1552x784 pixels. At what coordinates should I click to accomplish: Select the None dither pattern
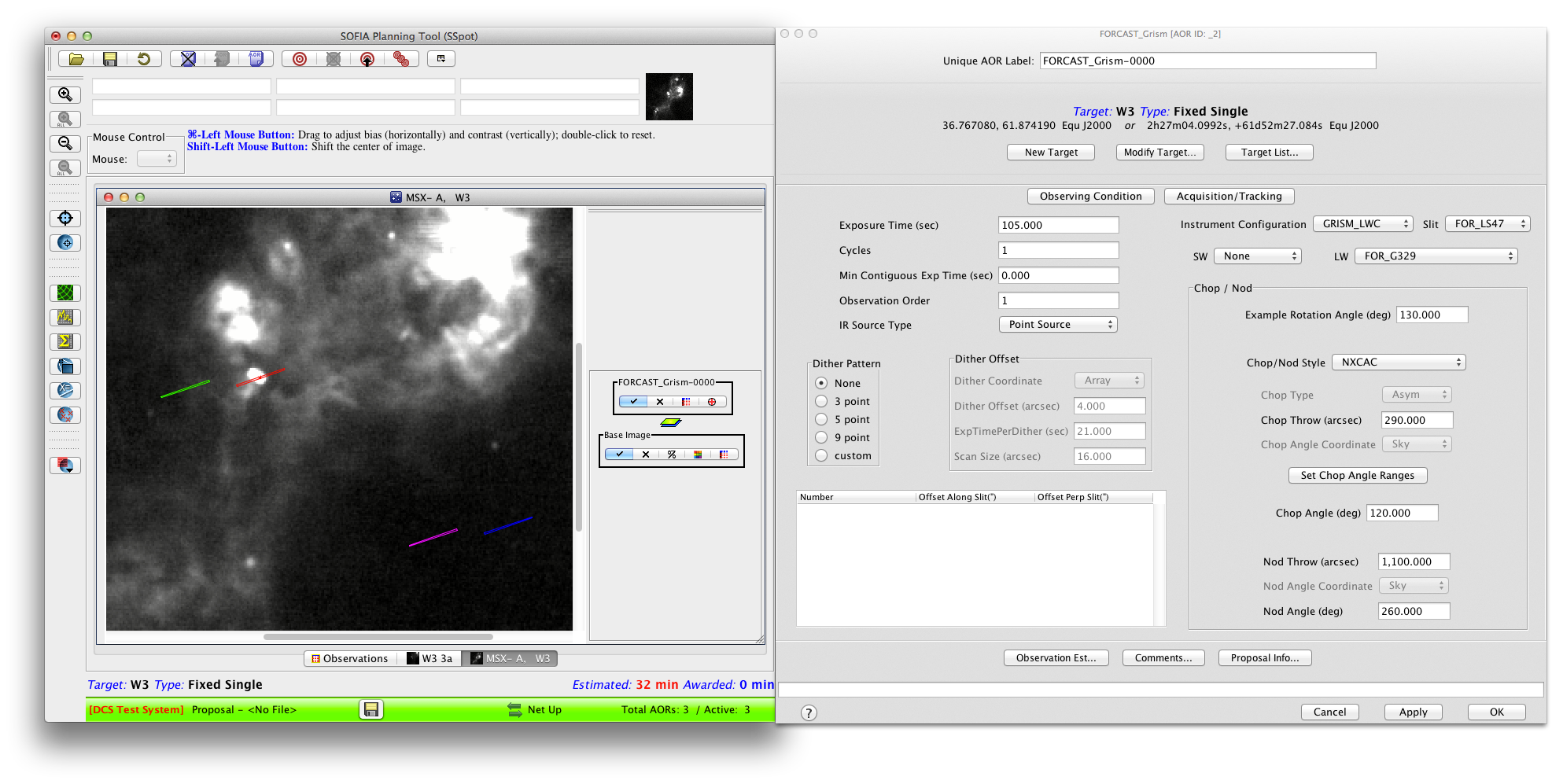click(821, 384)
